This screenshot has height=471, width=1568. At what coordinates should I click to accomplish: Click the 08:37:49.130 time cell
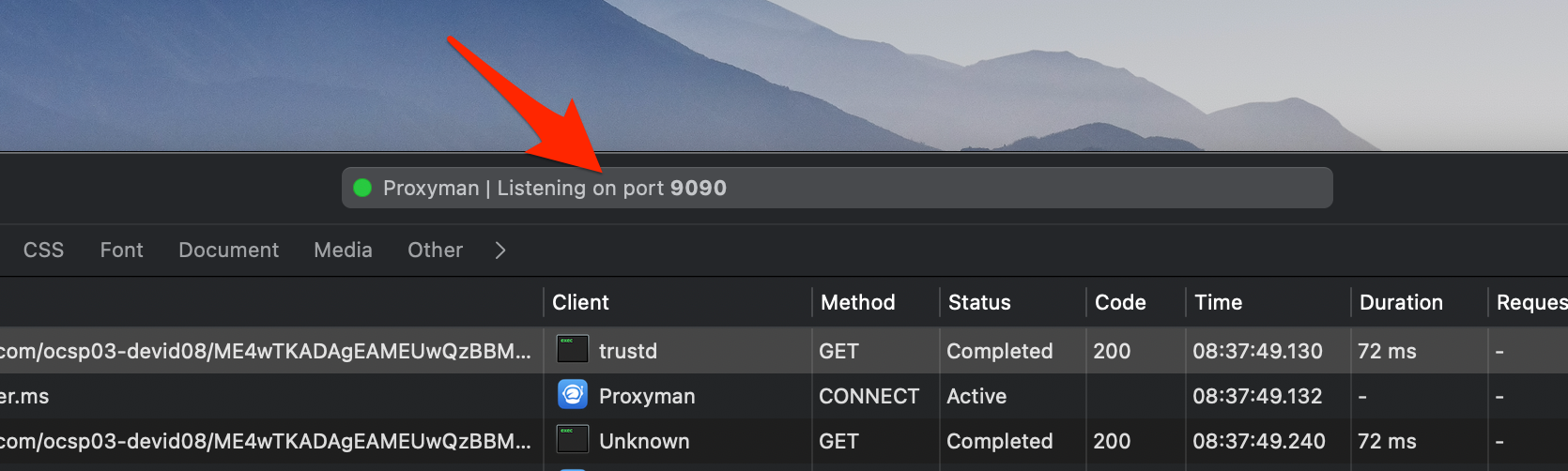pos(1257,351)
